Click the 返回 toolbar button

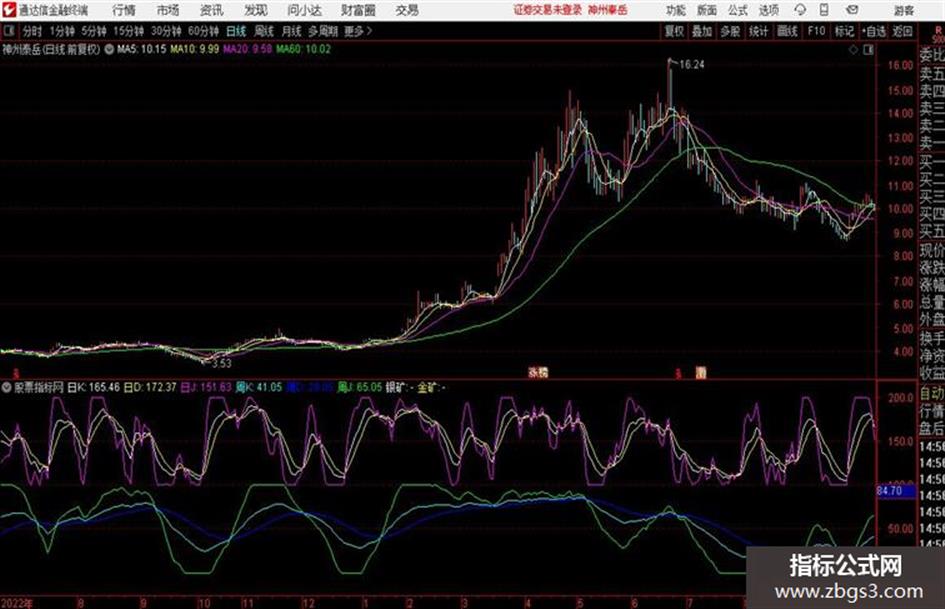pyautogui.click(x=903, y=31)
